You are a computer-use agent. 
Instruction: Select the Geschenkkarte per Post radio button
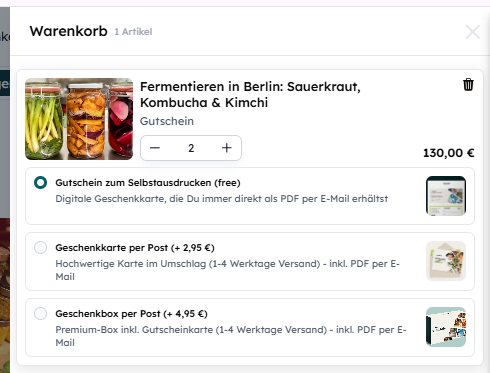click(x=41, y=248)
